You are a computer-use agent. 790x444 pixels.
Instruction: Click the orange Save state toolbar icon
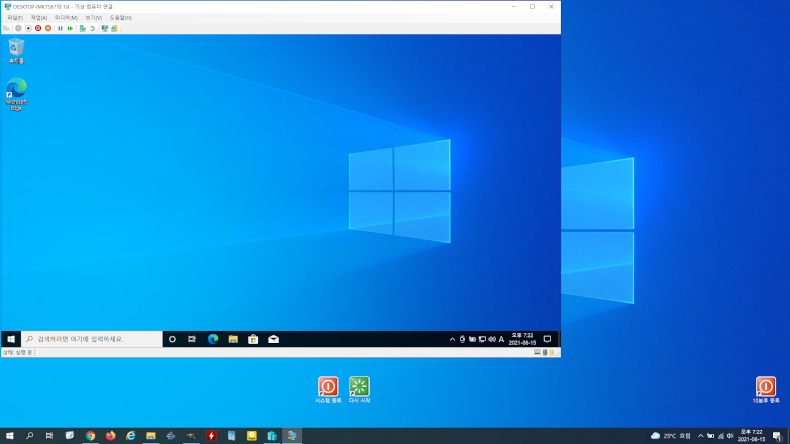(x=48, y=29)
